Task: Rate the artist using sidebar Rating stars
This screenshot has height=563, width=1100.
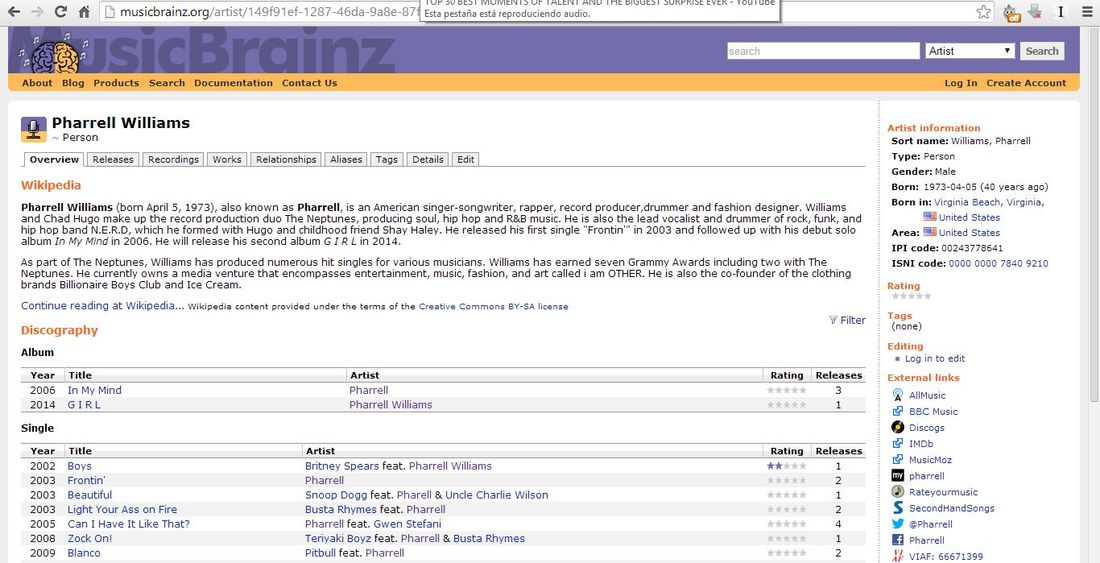Action: click(911, 296)
